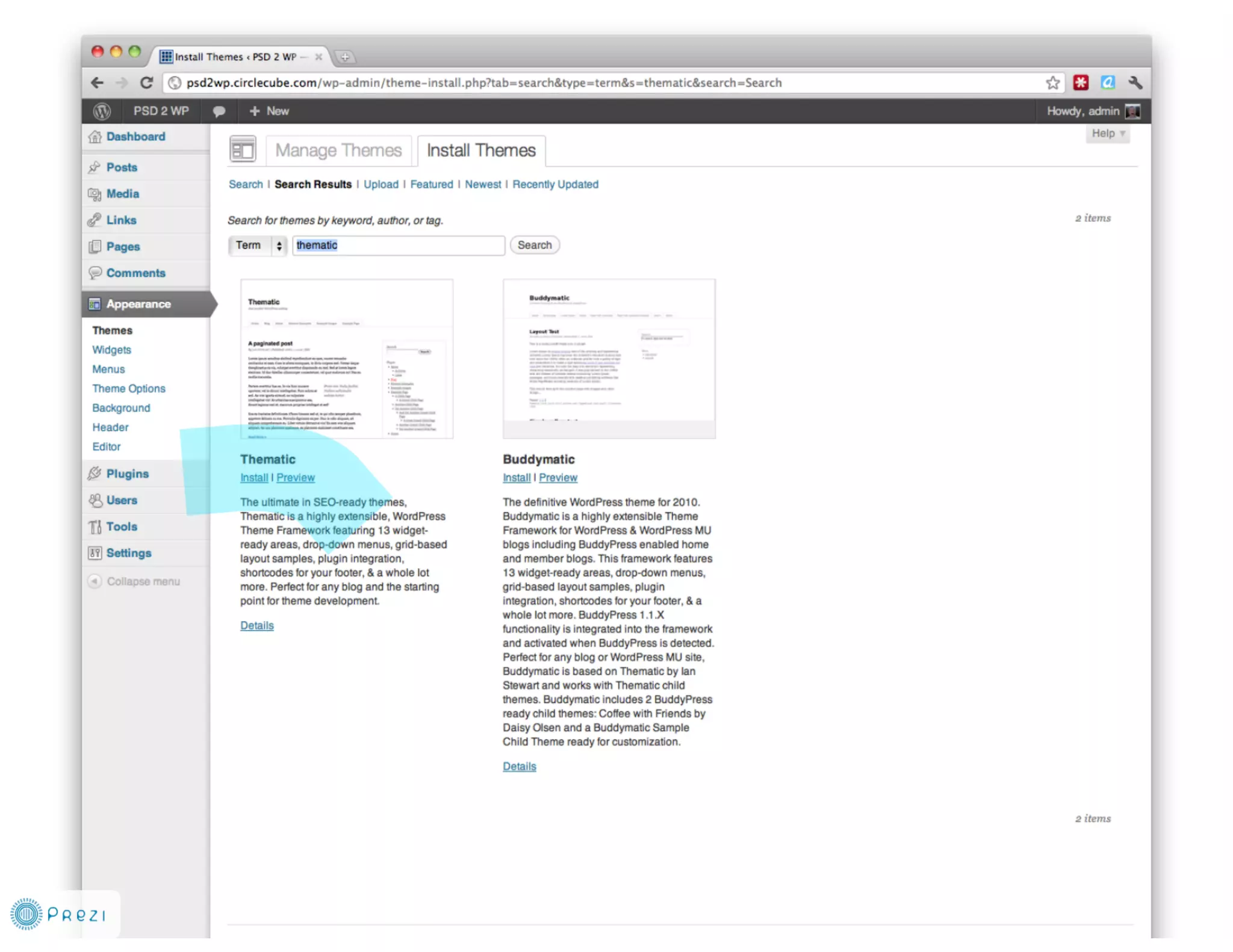Click the theme keyword search field
1233x952 pixels.
pyautogui.click(x=399, y=246)
